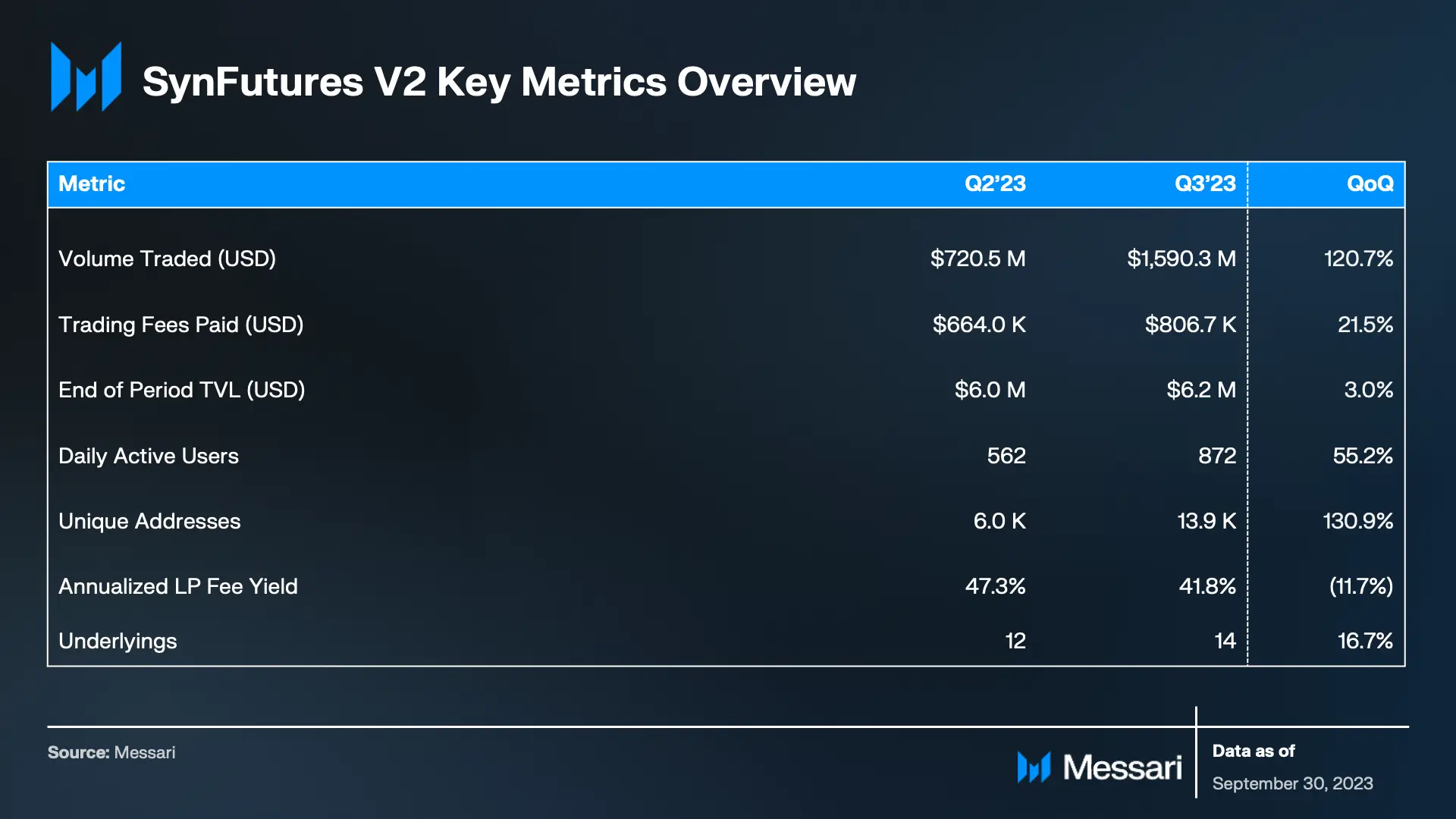Click the Underlyings row label

118,642
